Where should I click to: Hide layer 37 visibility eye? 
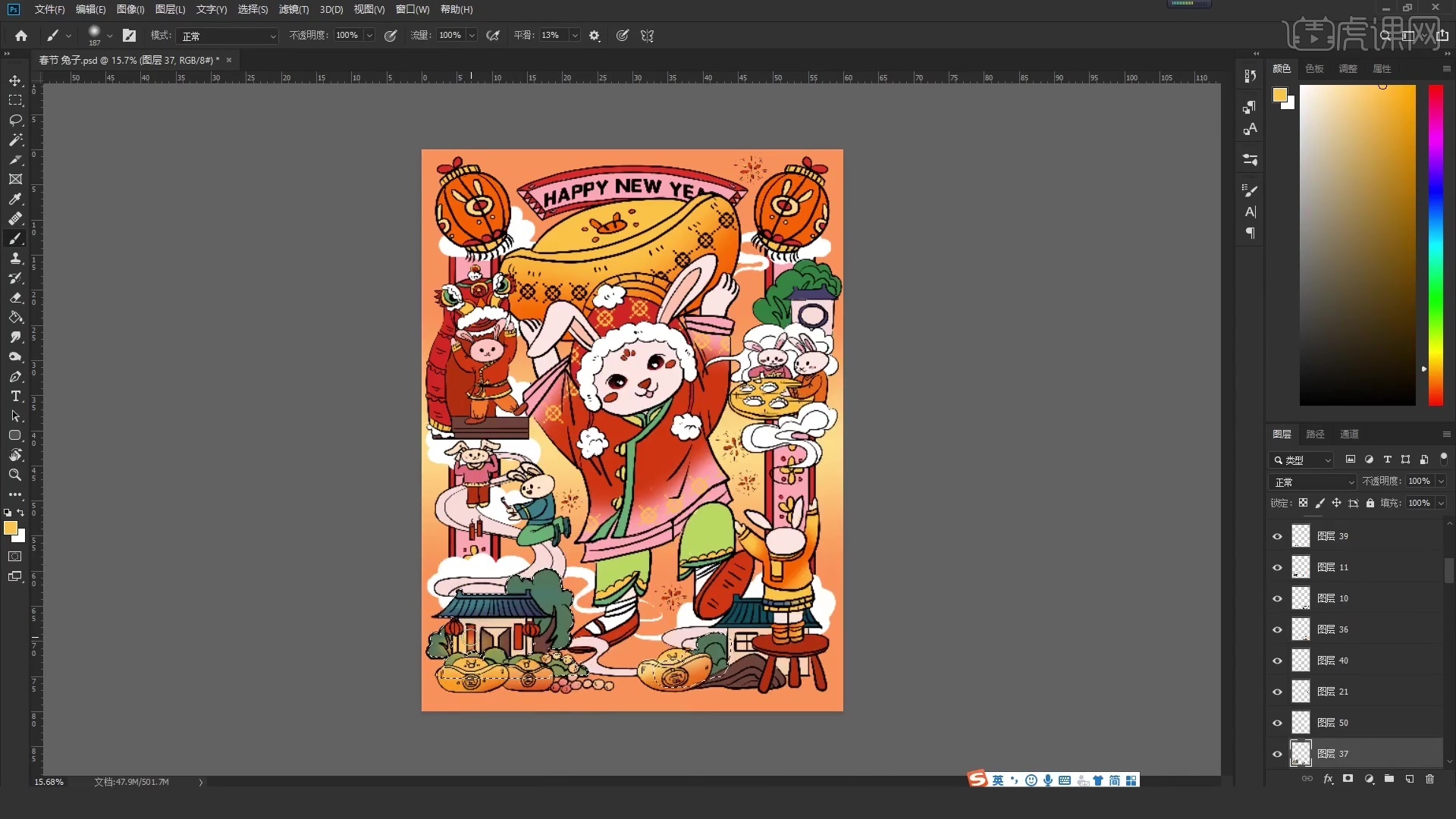(1277, 754)
